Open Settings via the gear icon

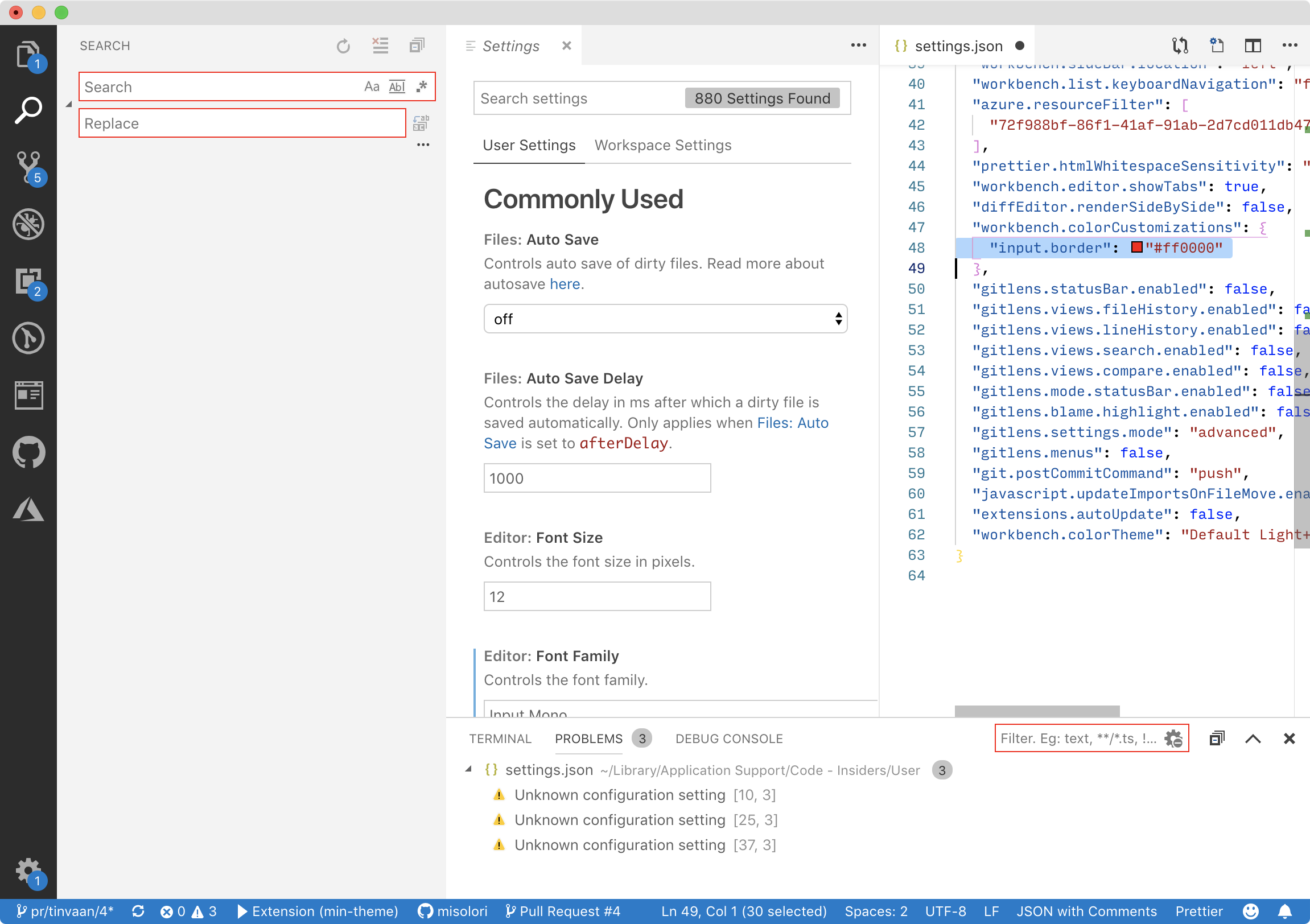pyautogui.click(x=28, y=868)
